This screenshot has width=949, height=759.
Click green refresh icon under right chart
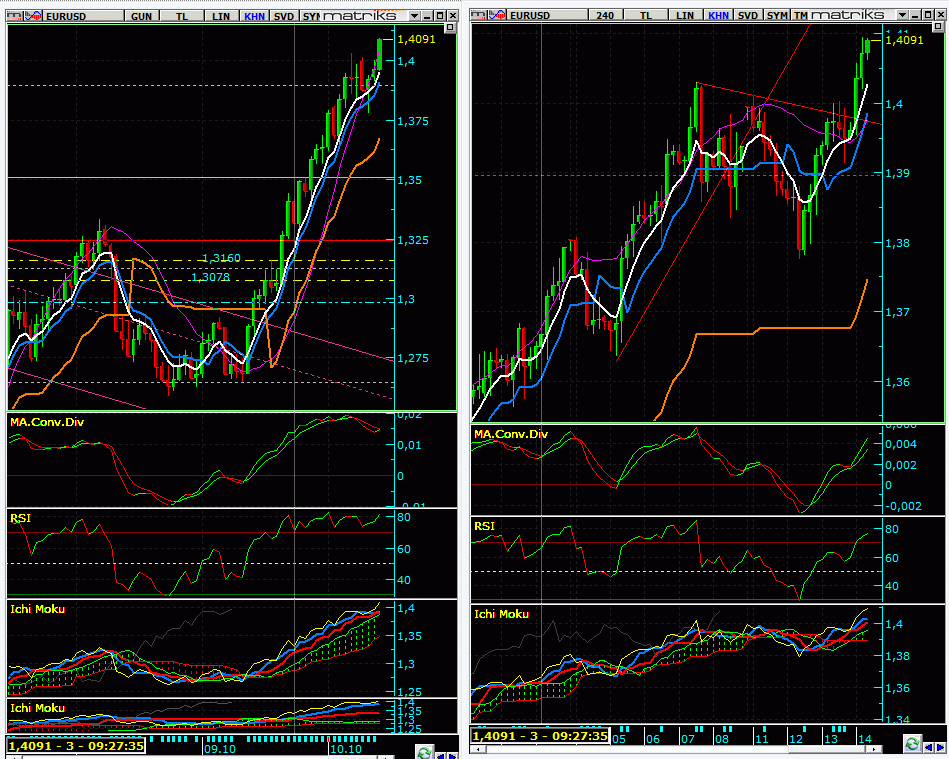pyautogui.click(x=912, y=743)
